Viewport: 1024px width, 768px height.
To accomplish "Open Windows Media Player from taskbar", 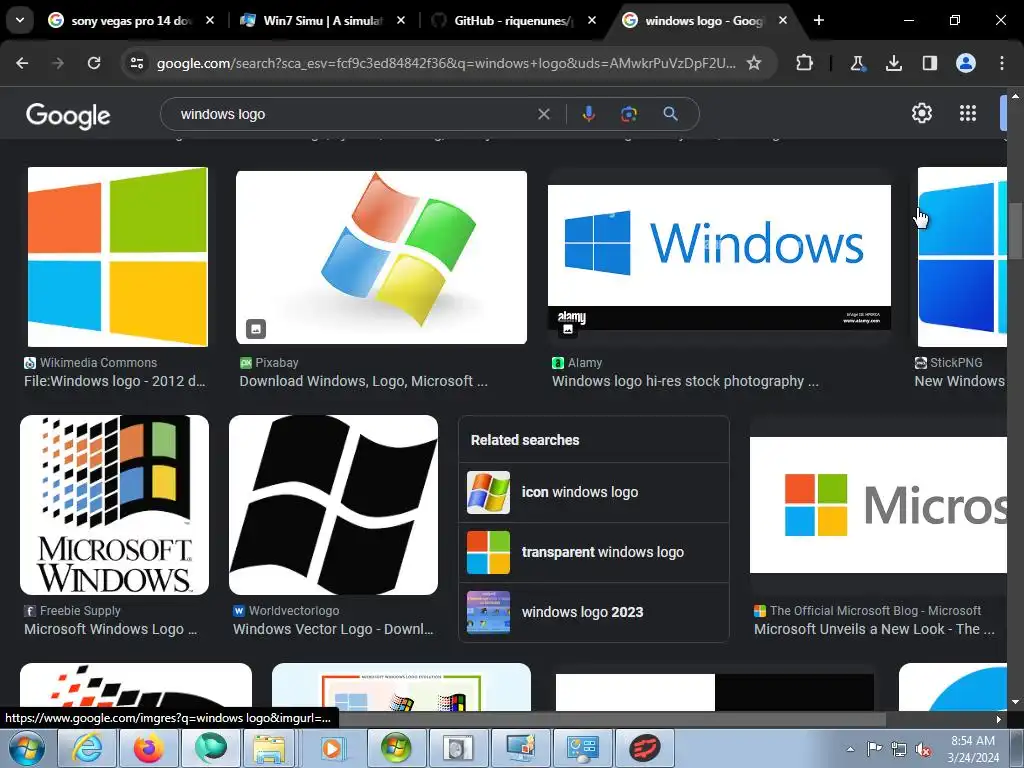I will click(x=332, y=748).
